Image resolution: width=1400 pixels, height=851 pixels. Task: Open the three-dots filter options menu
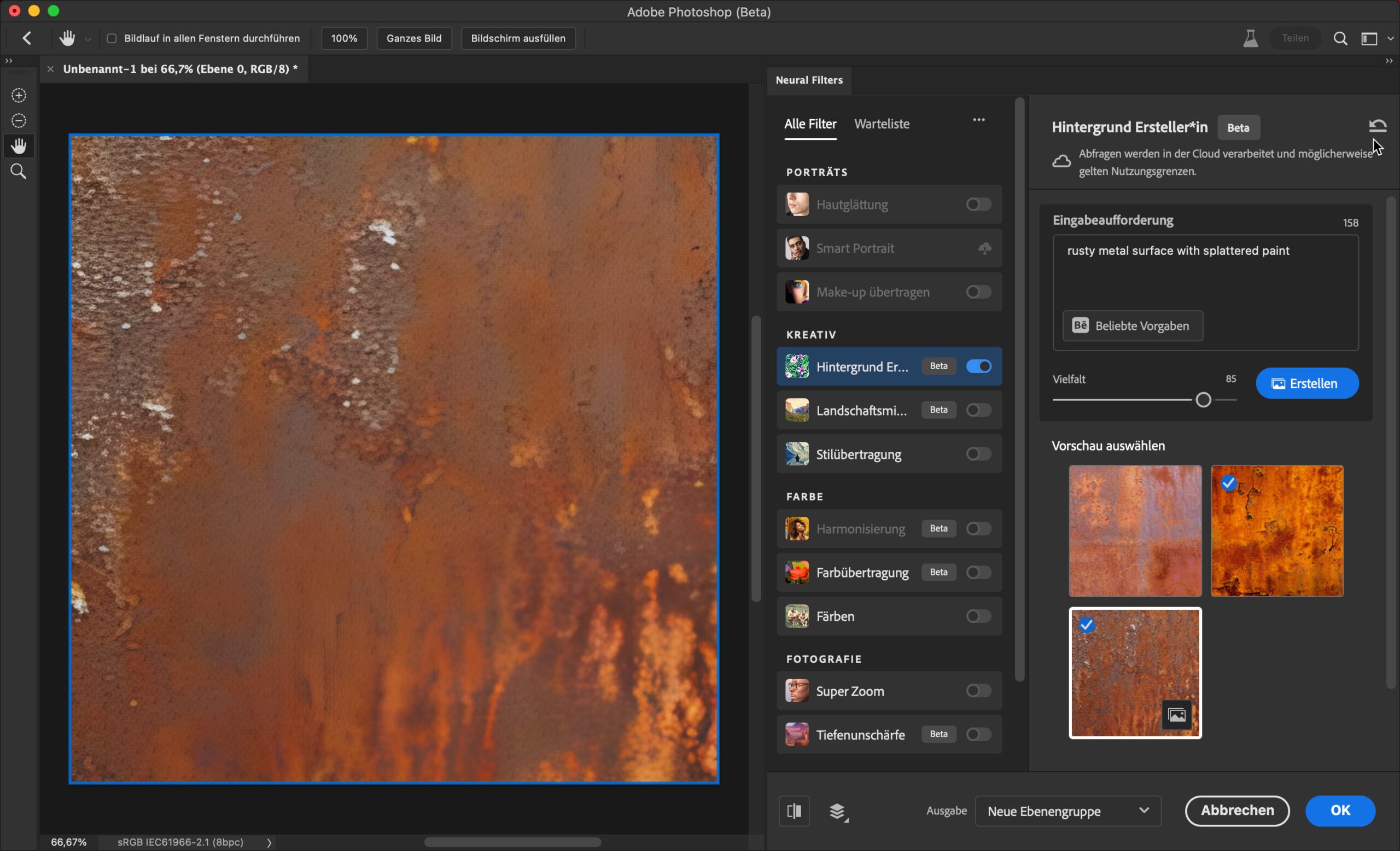pyautogui.click(x=978, y=120)
